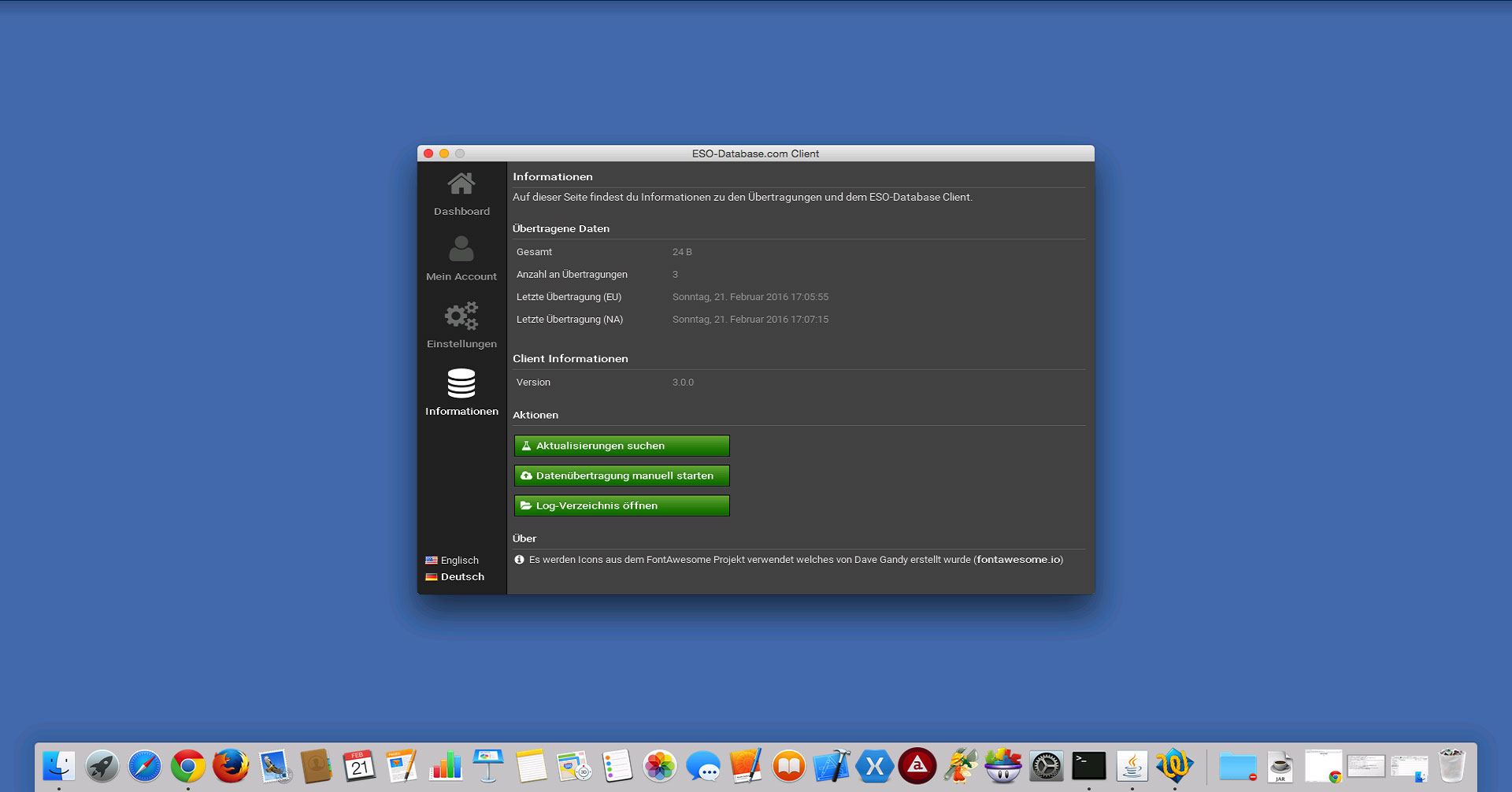Open Mail stamp icon in dock
Viewport: 1512px width, 792px height.
[x=275, y=766]
